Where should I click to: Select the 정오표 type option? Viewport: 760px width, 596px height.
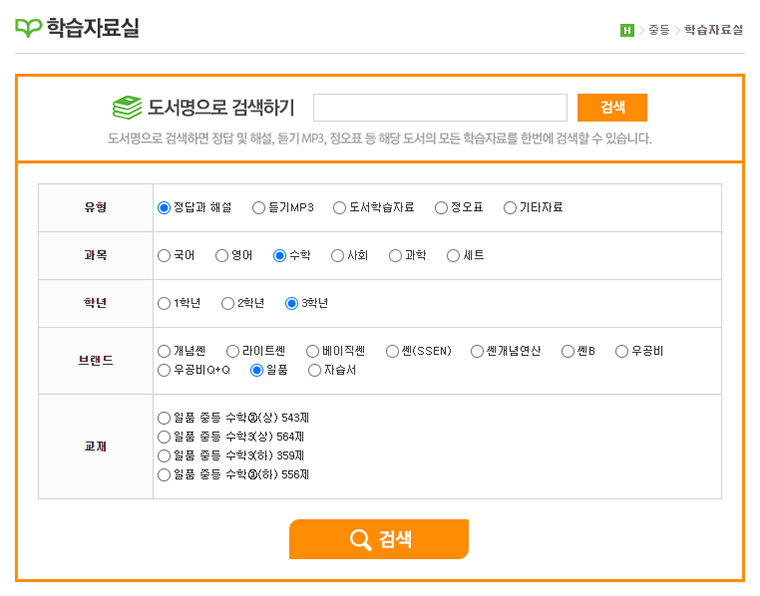click(441, 207)
